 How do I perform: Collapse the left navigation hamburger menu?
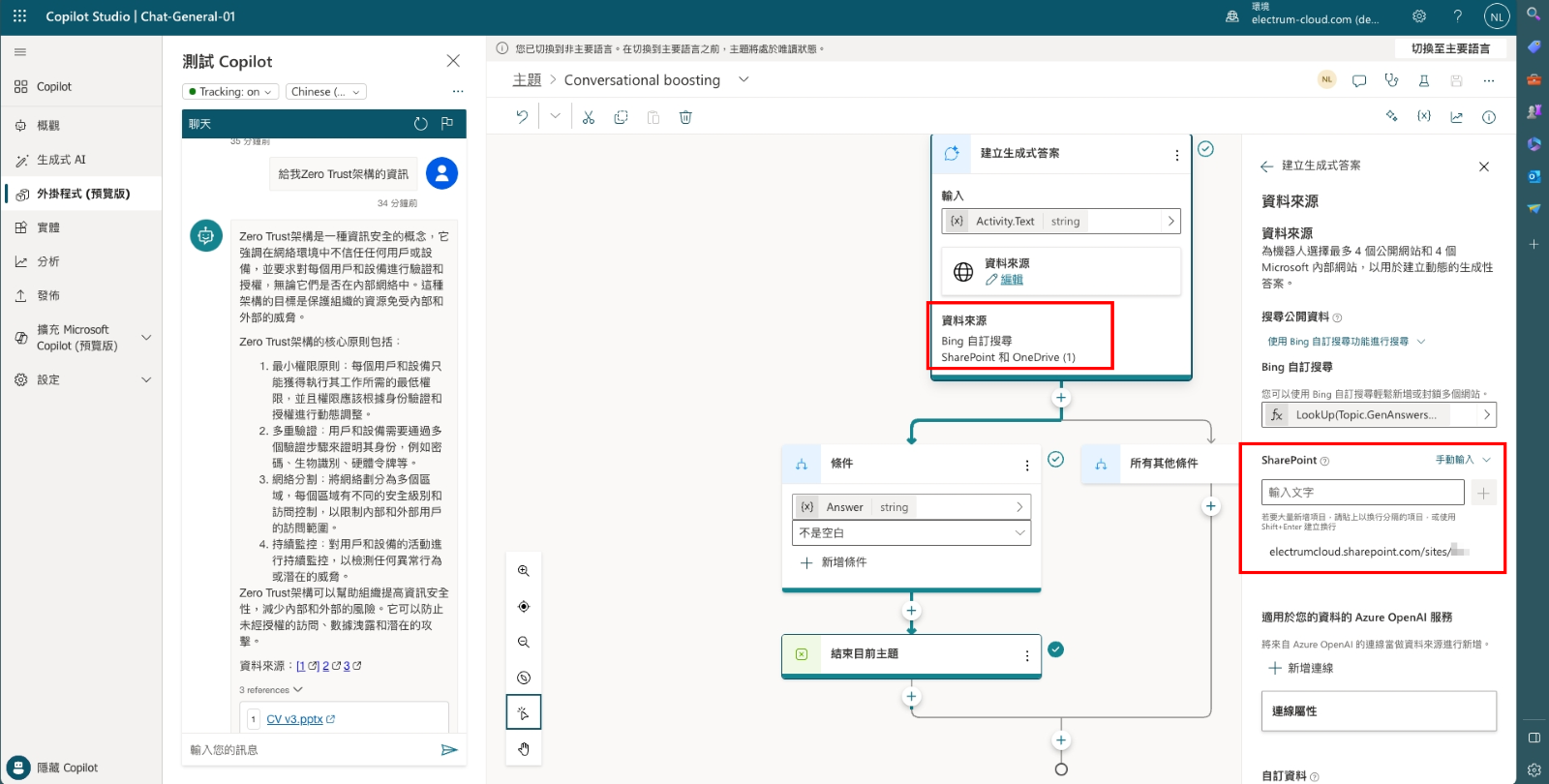click(x=20, y=52)
